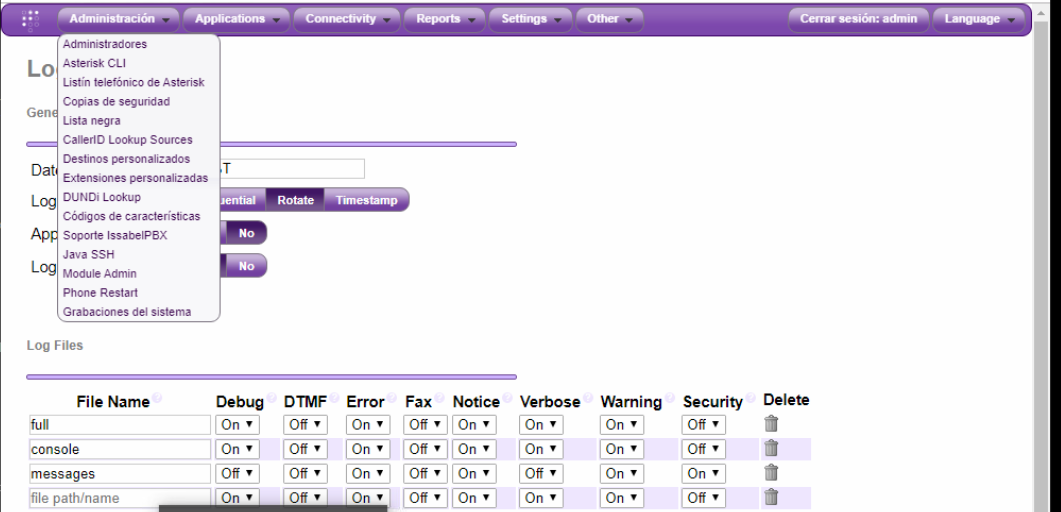1061x512 pixels.
Task: Click 'Cerrar sesión: admin' logout button
Action: point(858,19)
